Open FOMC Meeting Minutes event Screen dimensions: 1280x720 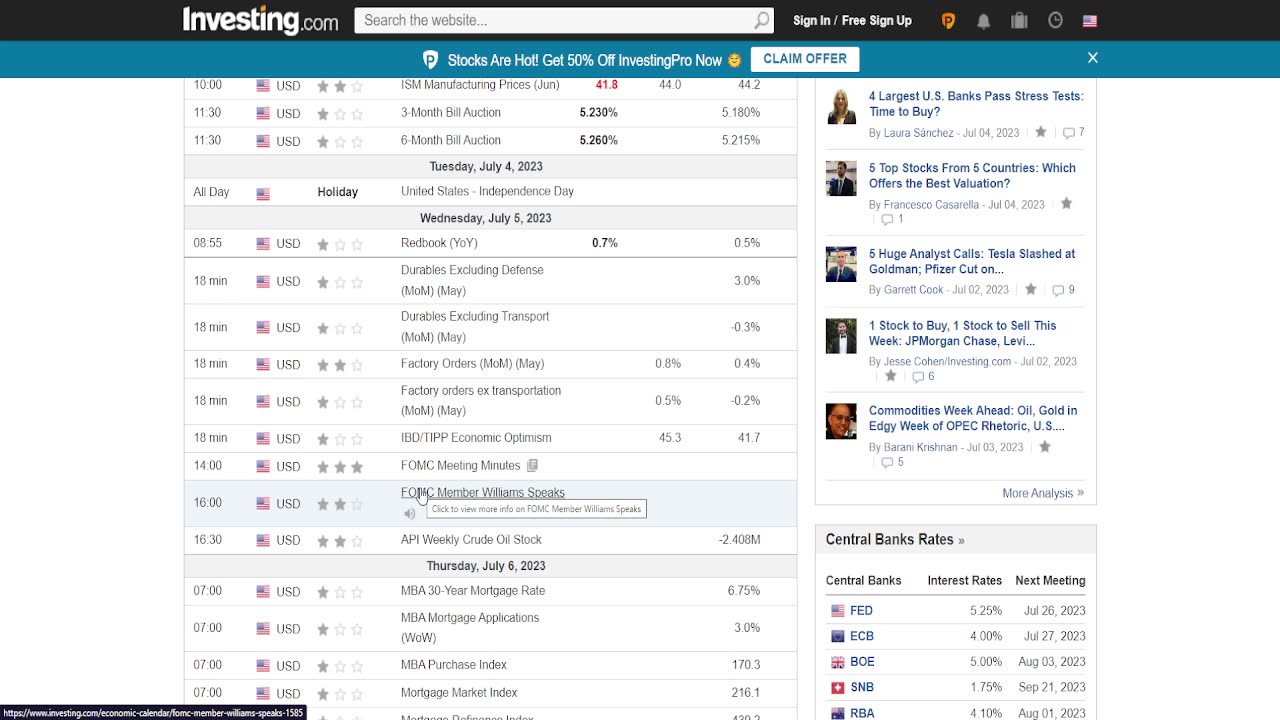pos(460,465)
